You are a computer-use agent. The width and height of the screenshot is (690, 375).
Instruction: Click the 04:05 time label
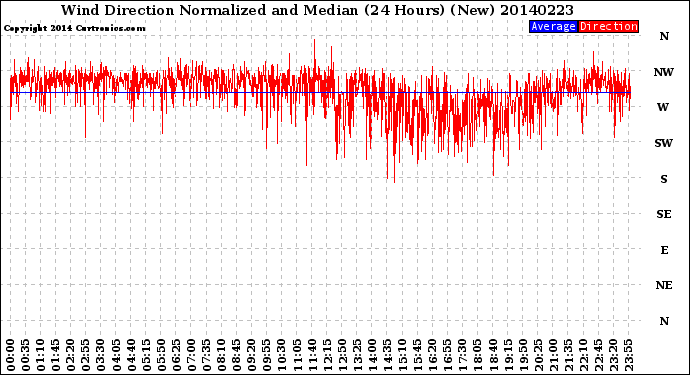point(116,355)
